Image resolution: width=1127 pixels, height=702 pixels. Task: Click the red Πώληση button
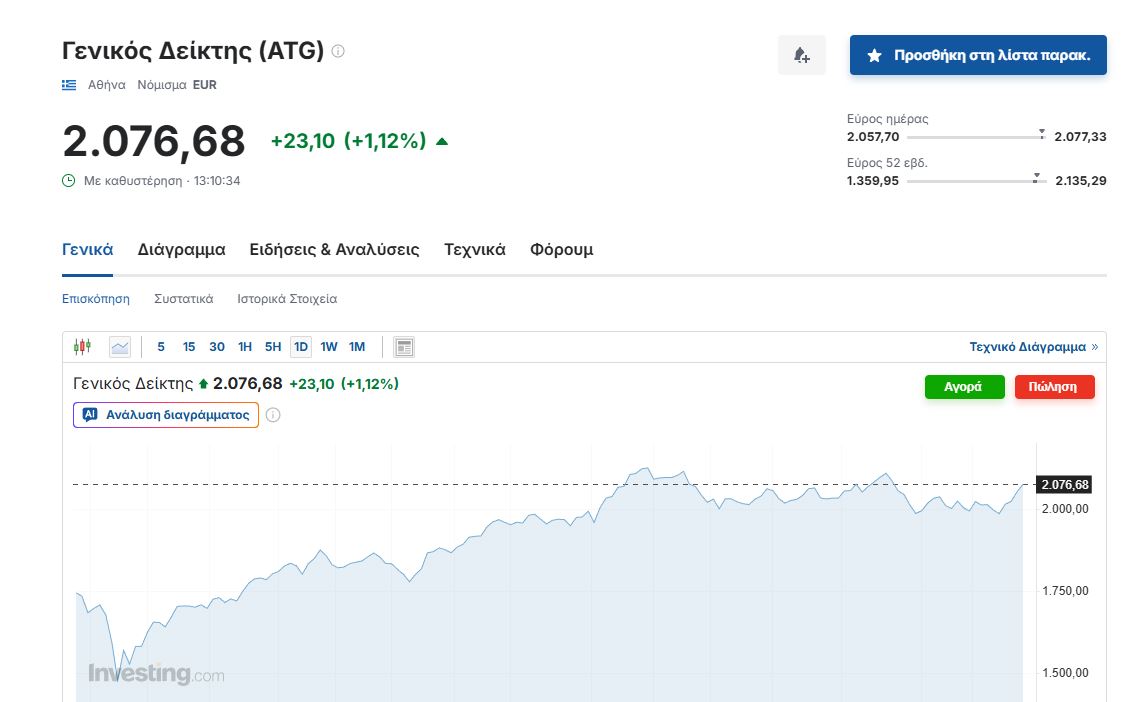pyautogui.click(x=1054, y=387)
